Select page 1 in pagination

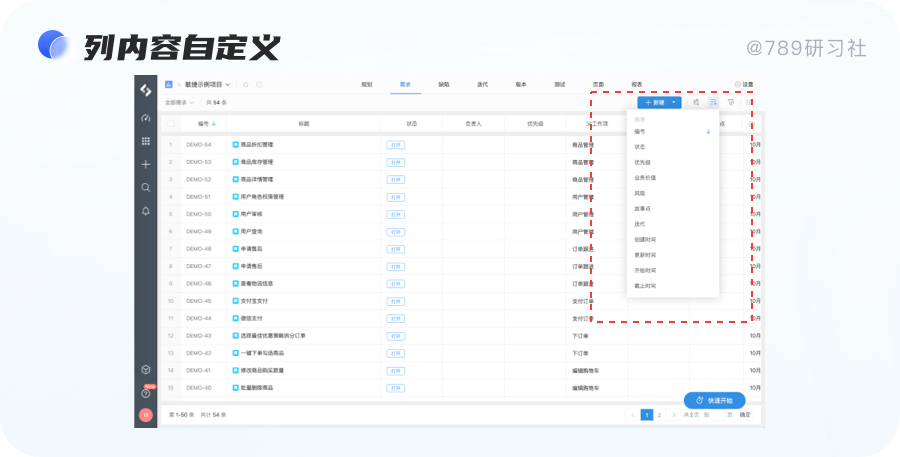(x=647, y=415)
